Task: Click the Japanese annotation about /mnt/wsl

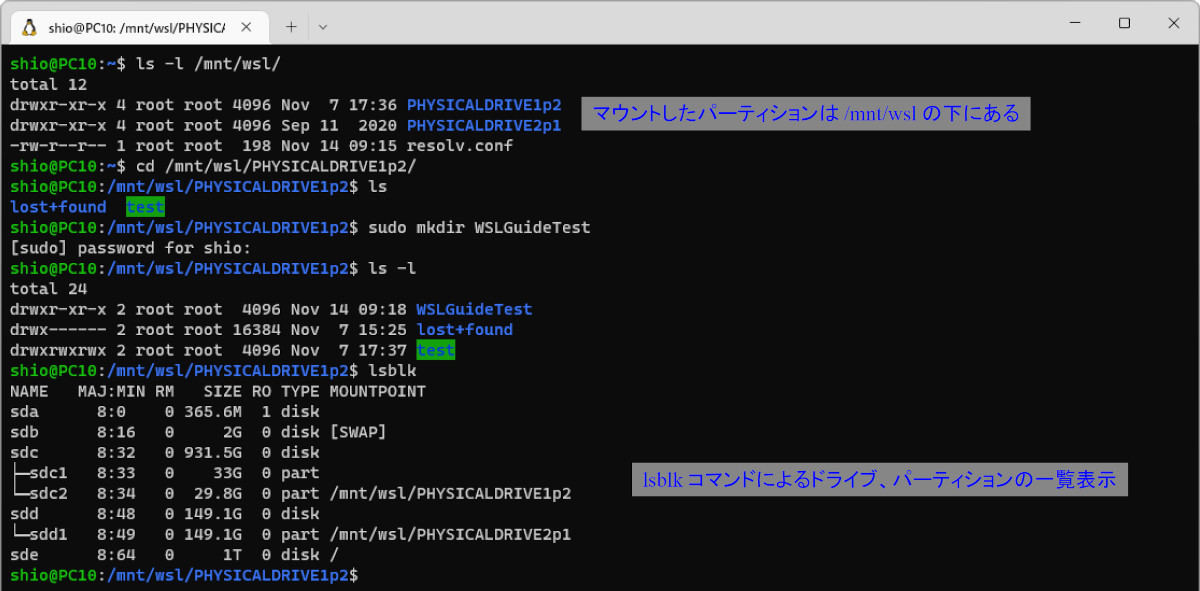Action: pyautogui.click(x=806, y=113)
